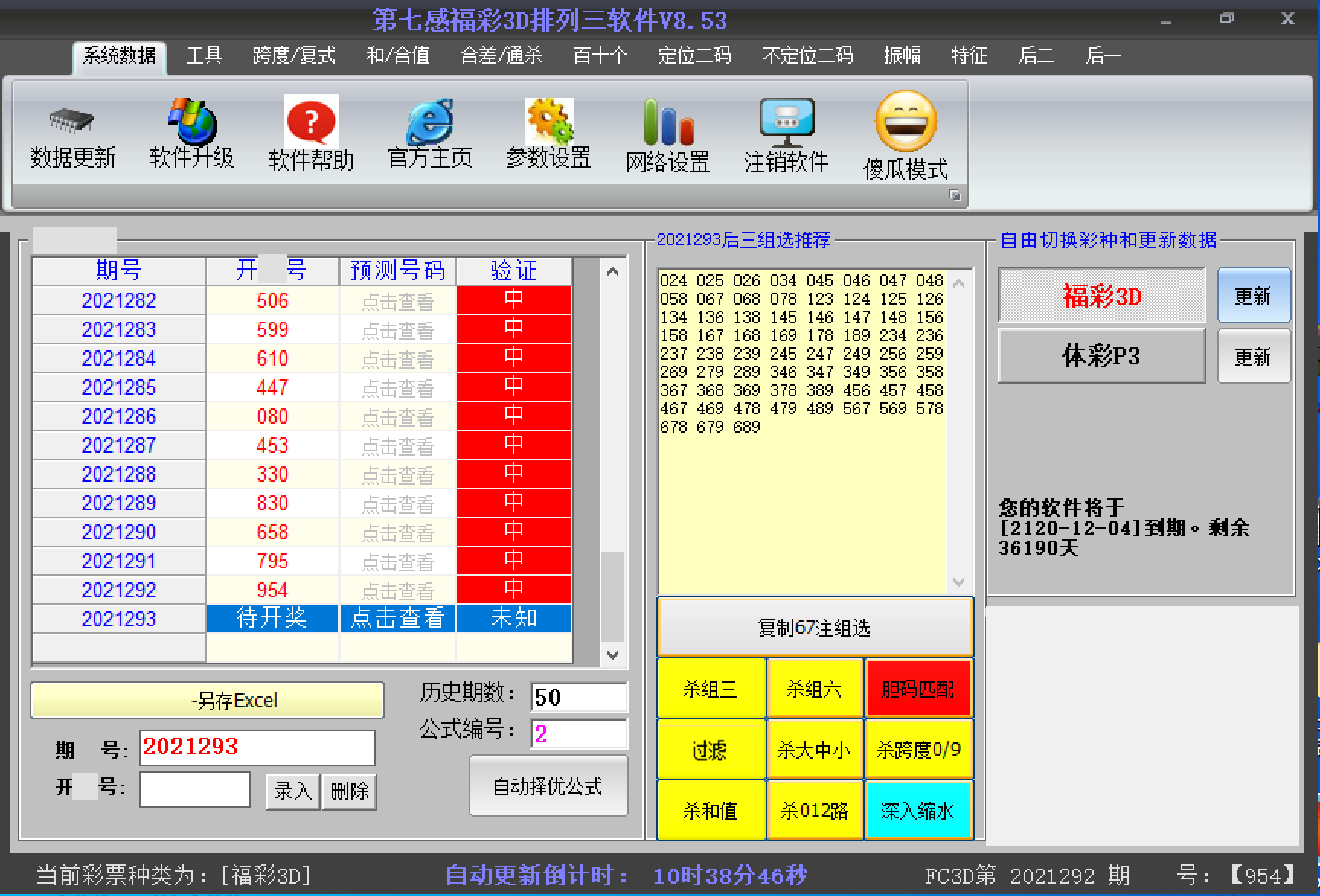Click the 杀组六 button
This screenshot has height=896, width=1320.
815,689
